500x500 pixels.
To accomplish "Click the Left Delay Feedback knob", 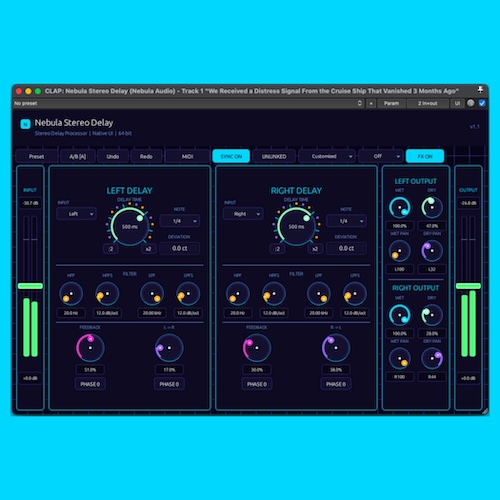I will pos(90,348).
